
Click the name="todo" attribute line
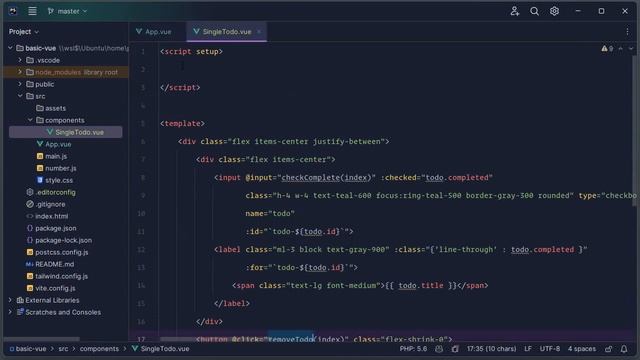pos(270,213)
